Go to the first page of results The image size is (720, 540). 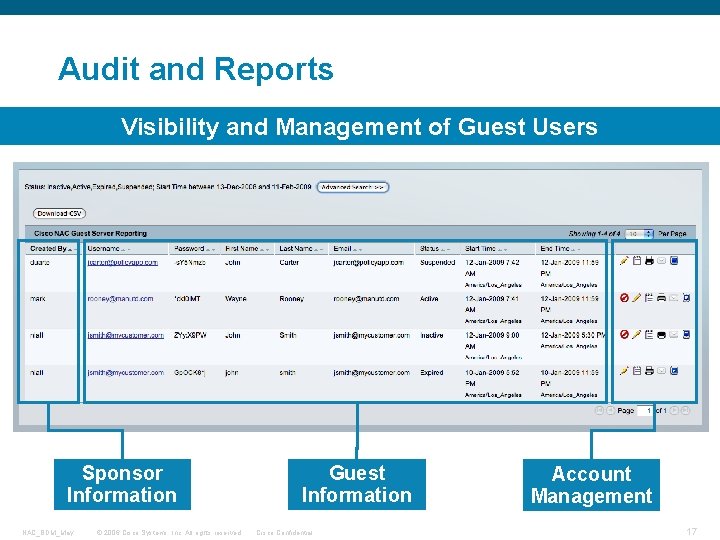(599, 411)
